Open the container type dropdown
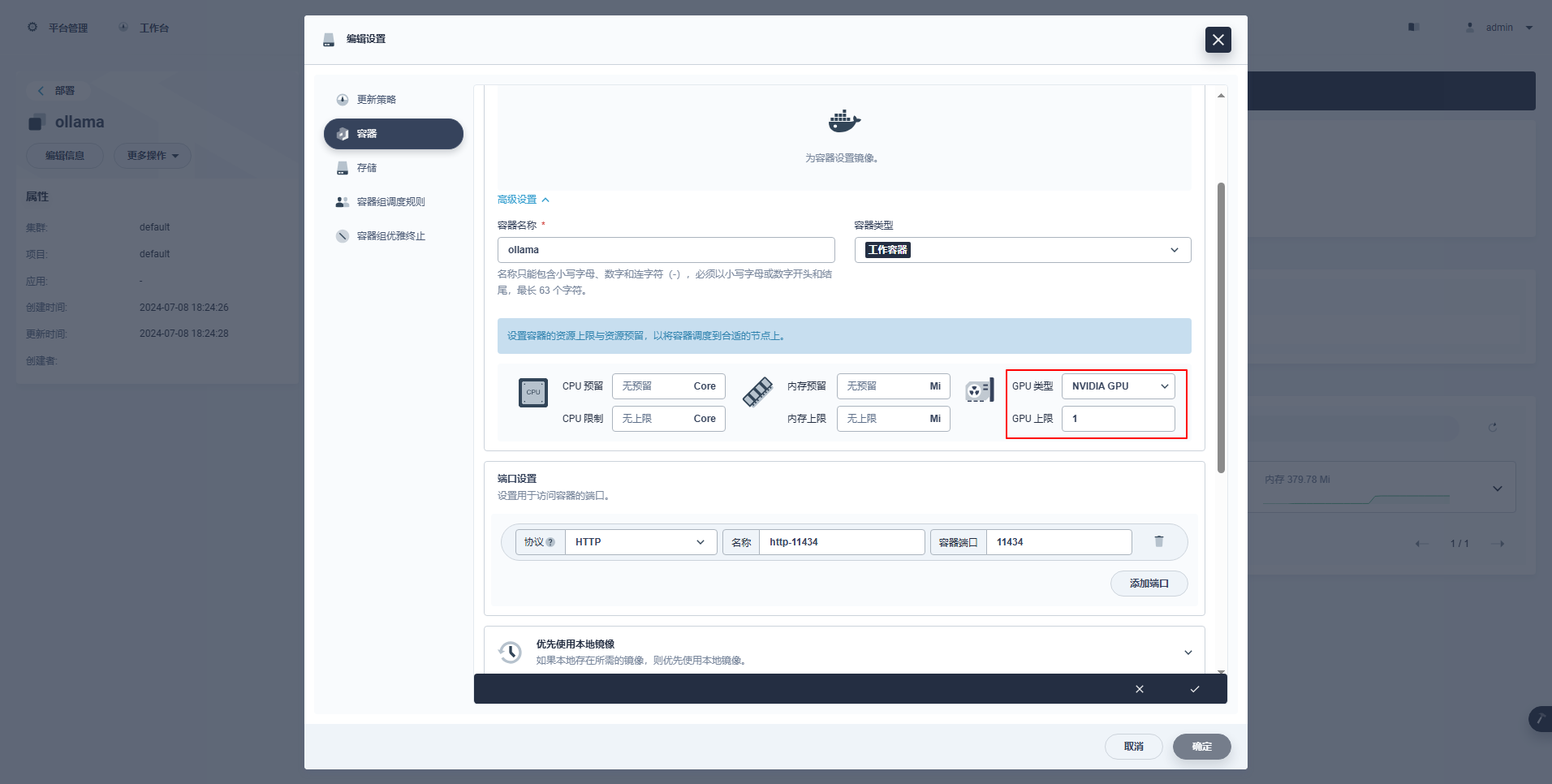Image resolution: width=1552 pixels, height=784 pixels. 1023,250
